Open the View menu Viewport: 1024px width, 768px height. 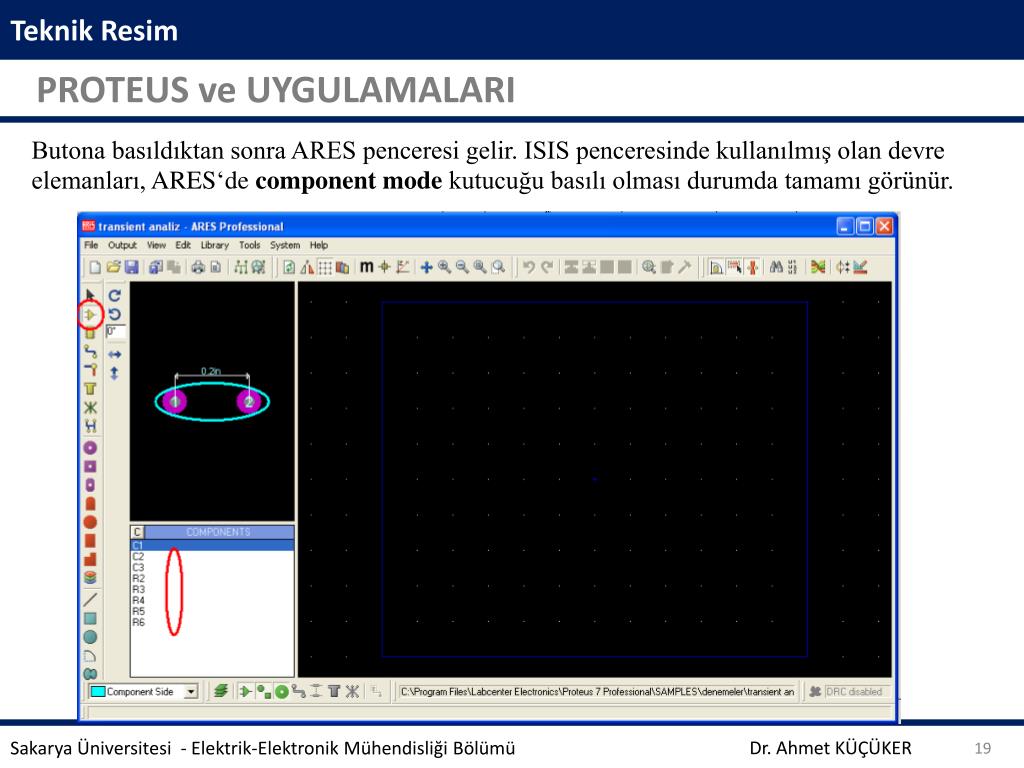[x=156, y=245]
